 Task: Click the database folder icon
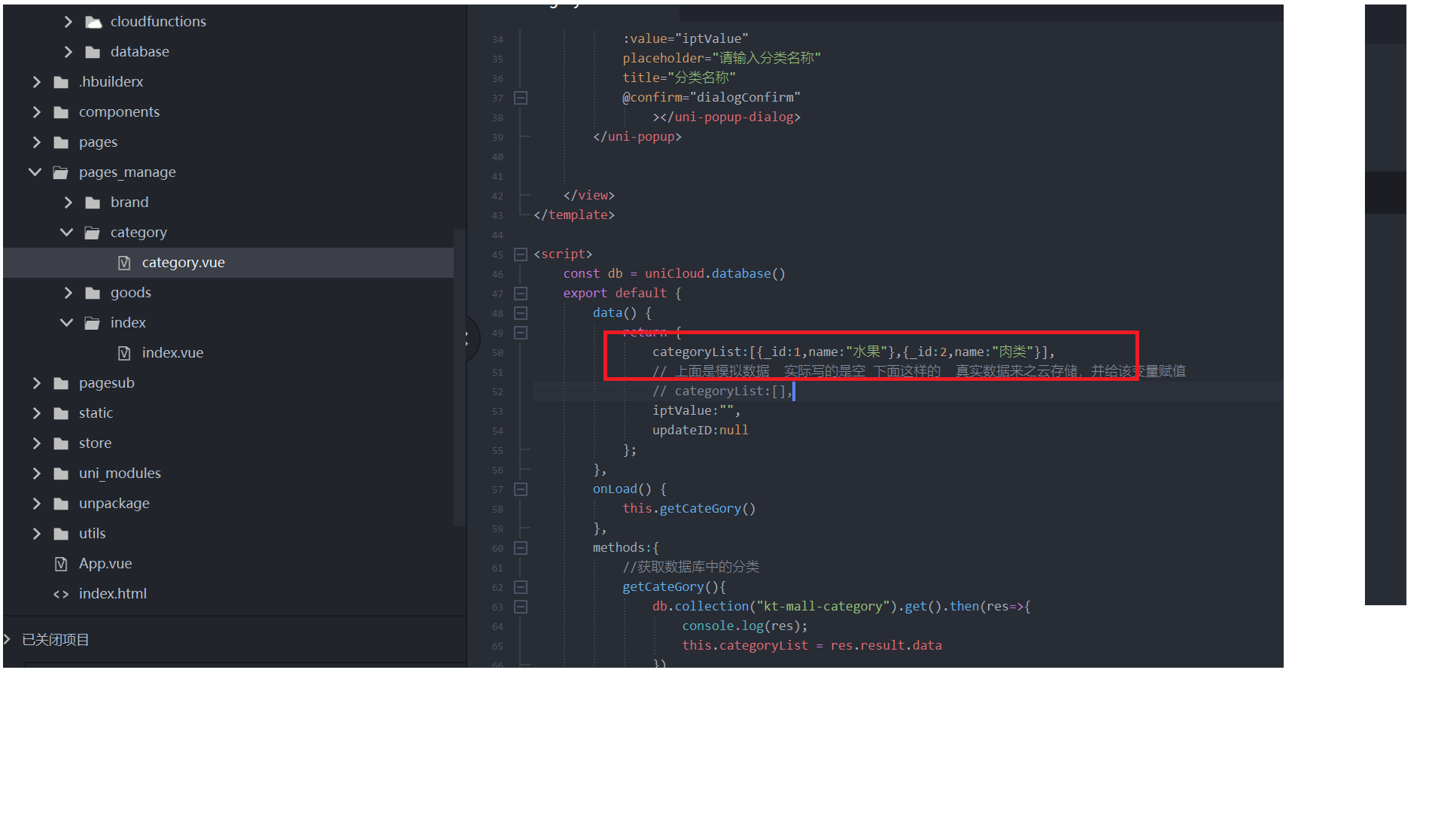click(93, 52)
